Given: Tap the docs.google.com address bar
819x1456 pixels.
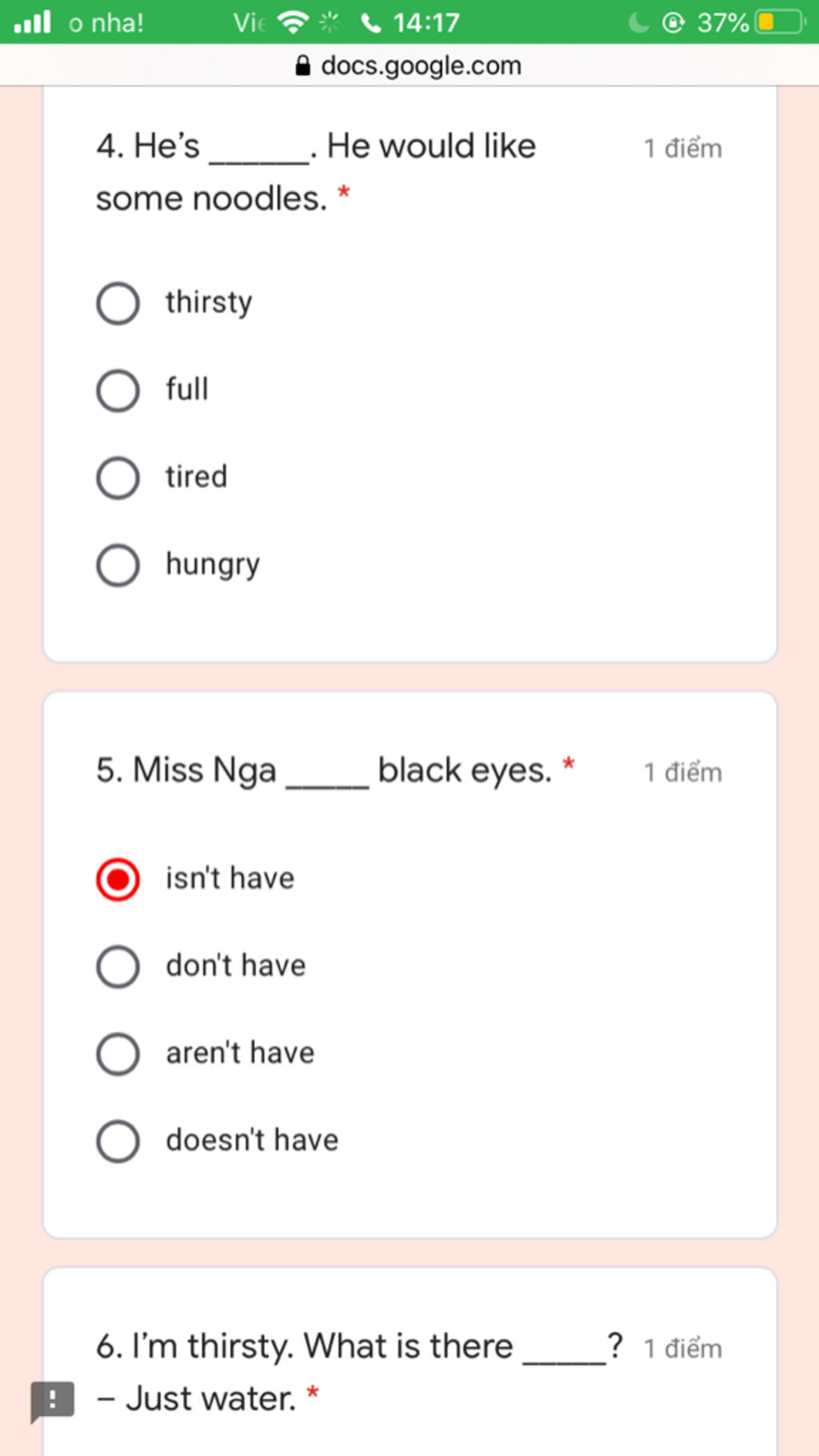Looking at the screenshot, I should click(409, 65).
